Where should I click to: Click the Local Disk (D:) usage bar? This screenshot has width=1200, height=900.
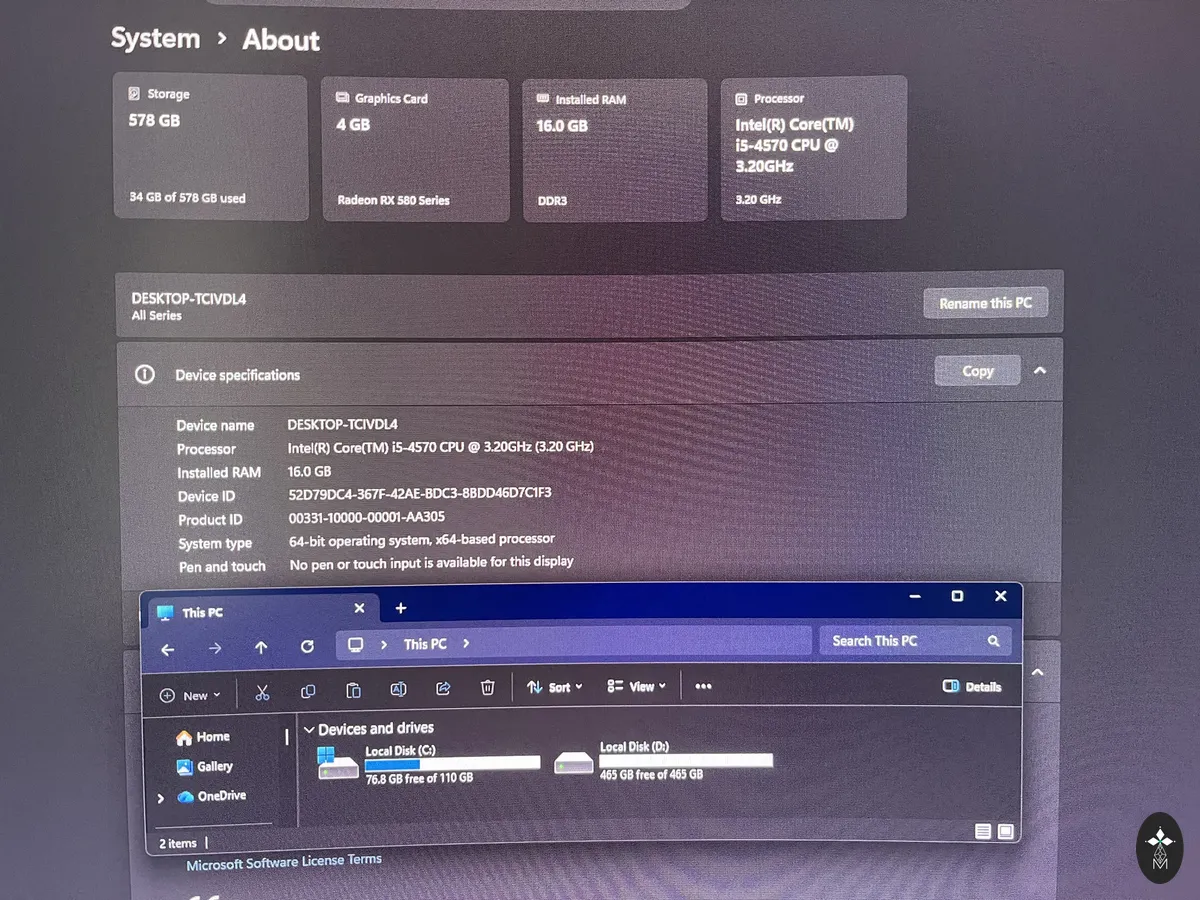(686, 761)
